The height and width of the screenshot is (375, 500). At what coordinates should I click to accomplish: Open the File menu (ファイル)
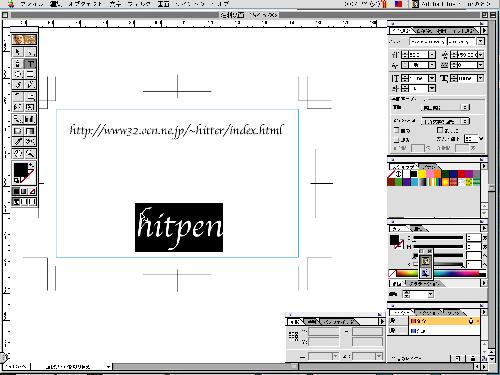pyautogui.click(x=32, y=4)
